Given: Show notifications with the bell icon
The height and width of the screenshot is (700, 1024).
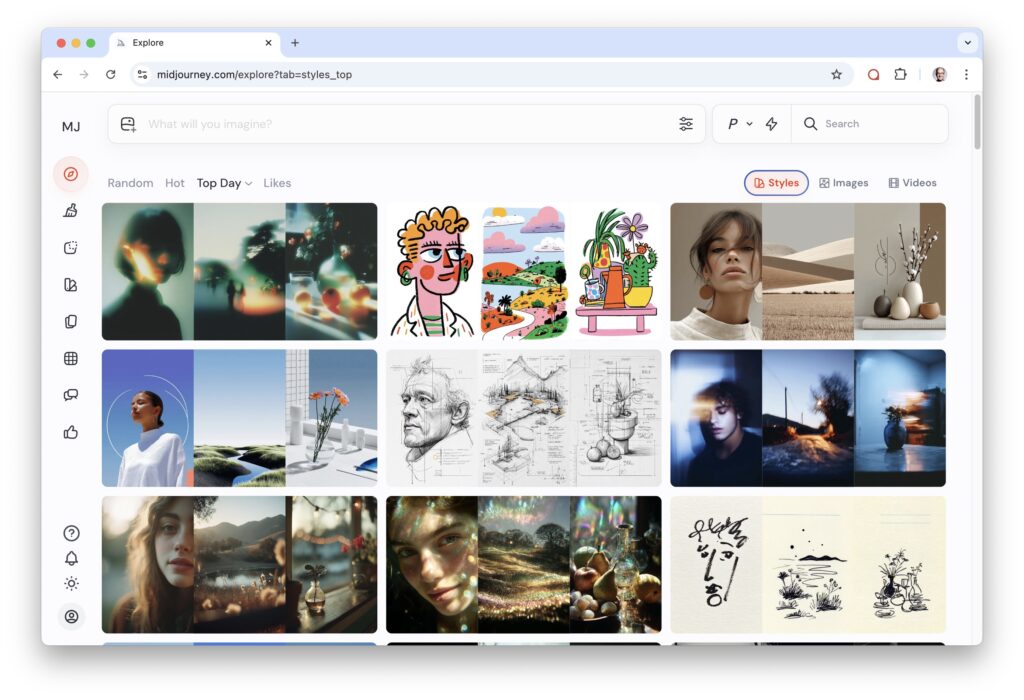Looking at the screenshot, I should pos(71,558).
